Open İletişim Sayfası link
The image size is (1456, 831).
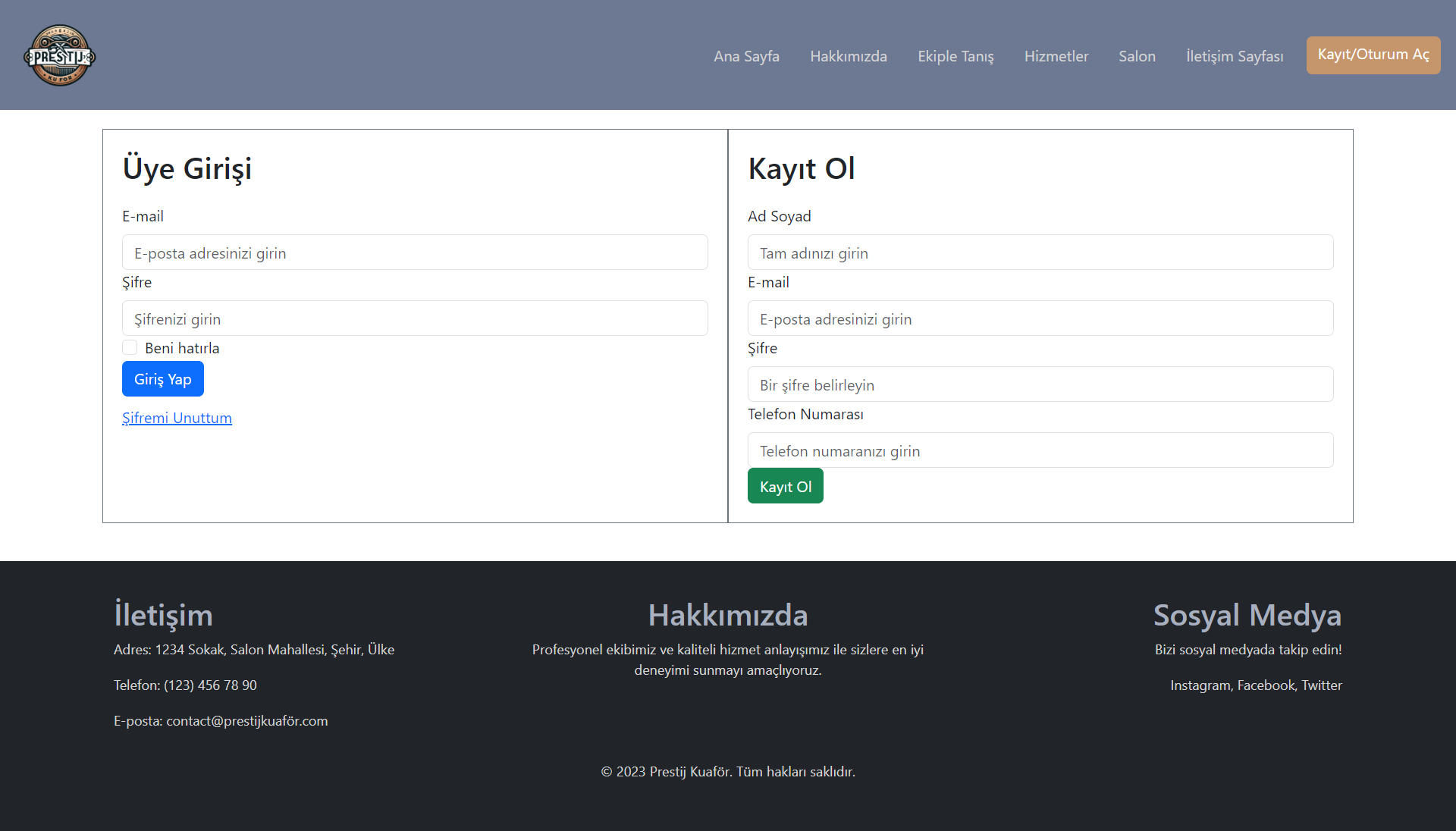coord(1235,56)
